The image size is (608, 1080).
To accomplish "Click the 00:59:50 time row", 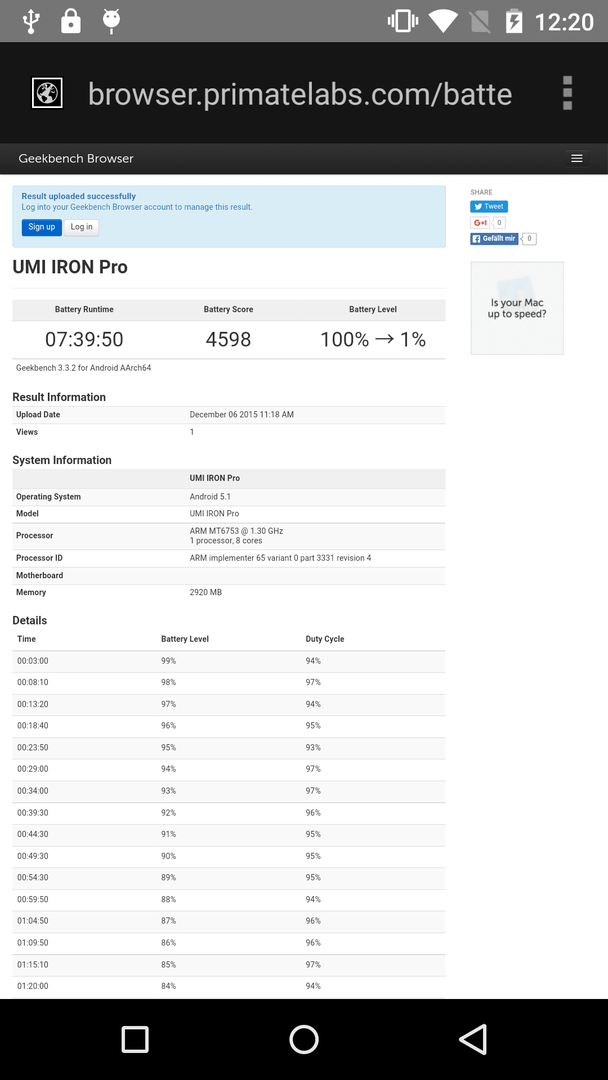I will 229,900.
